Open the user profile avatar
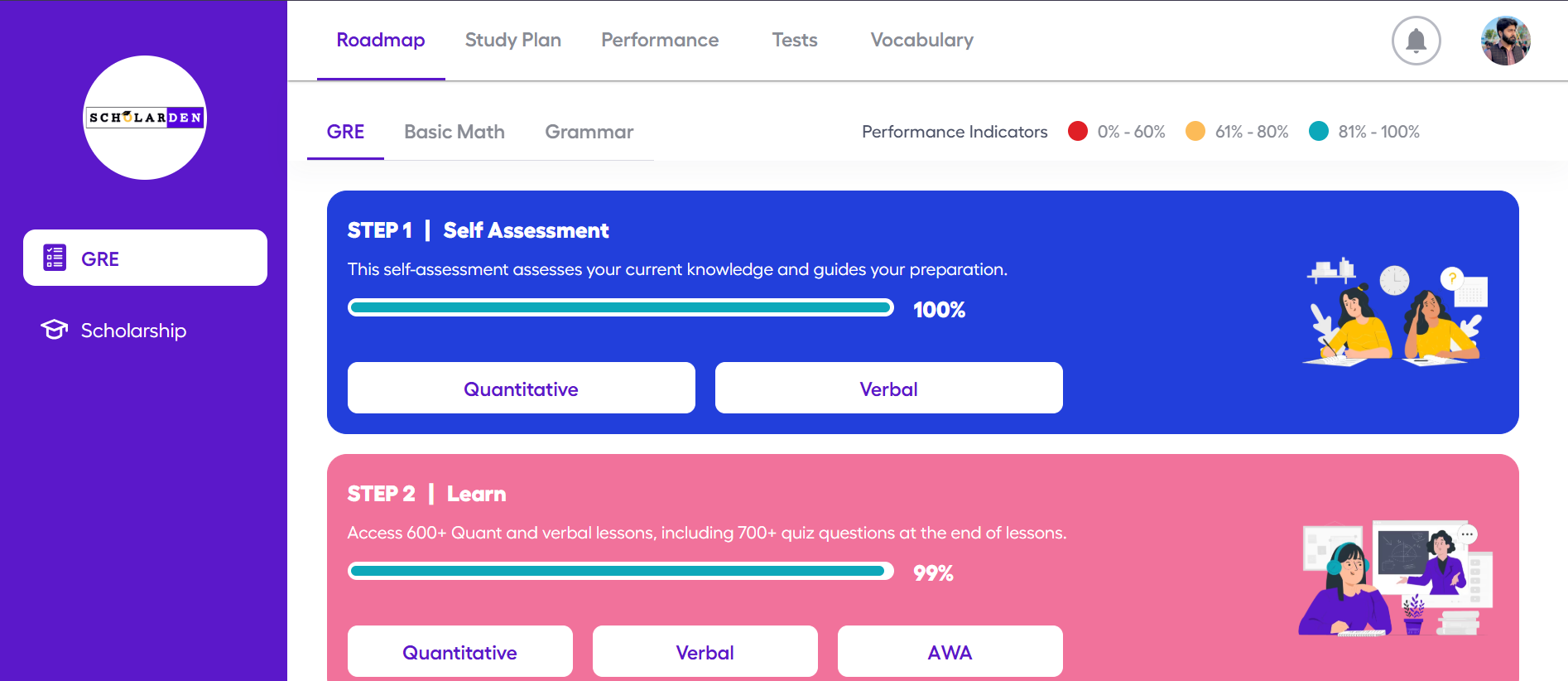Viewport: 1568px width, 681px height. (x=1505, y=41)
